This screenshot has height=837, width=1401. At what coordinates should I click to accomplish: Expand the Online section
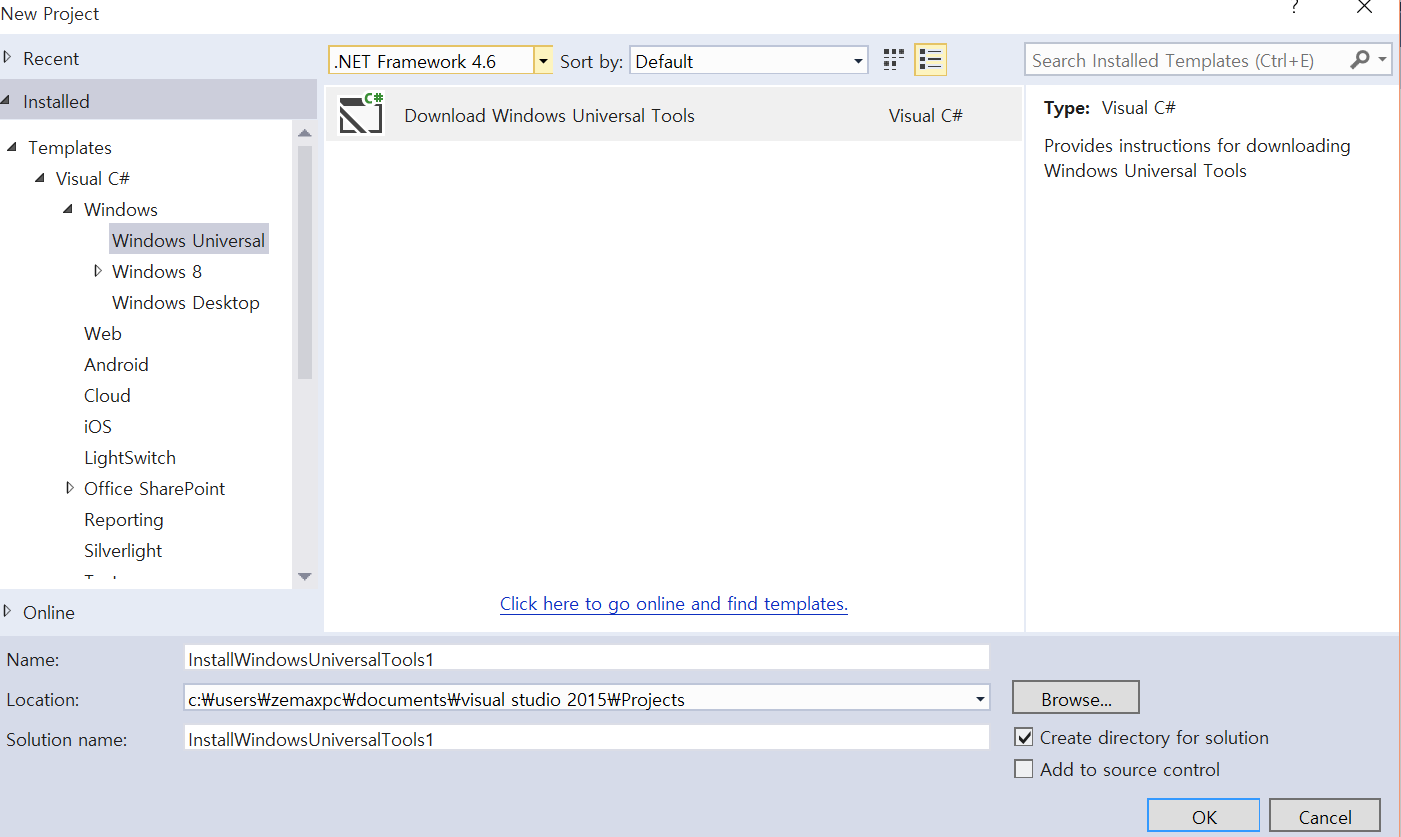(7, 611)
